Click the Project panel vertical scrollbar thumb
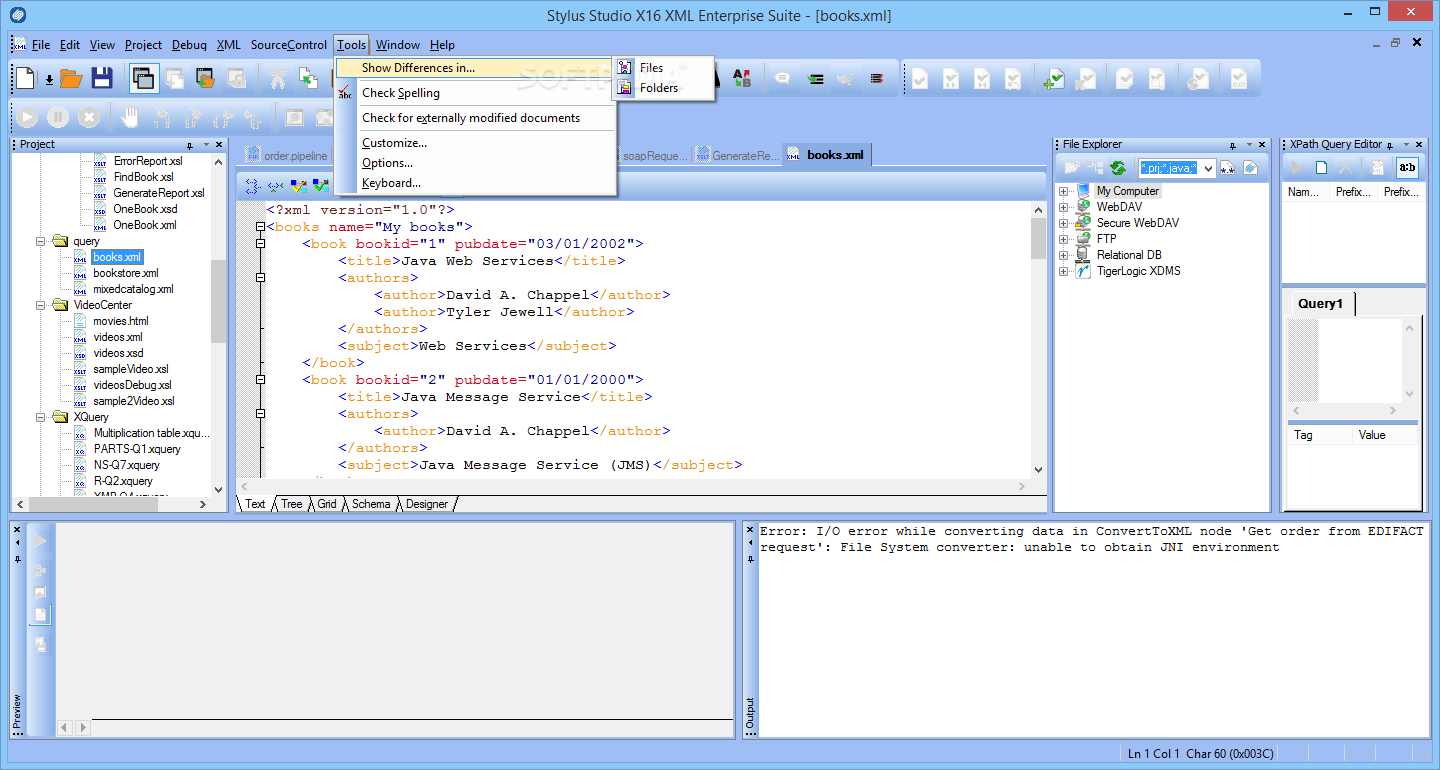Image resolution: width=1440 pixels, height=770 pixels. [219, 300]
